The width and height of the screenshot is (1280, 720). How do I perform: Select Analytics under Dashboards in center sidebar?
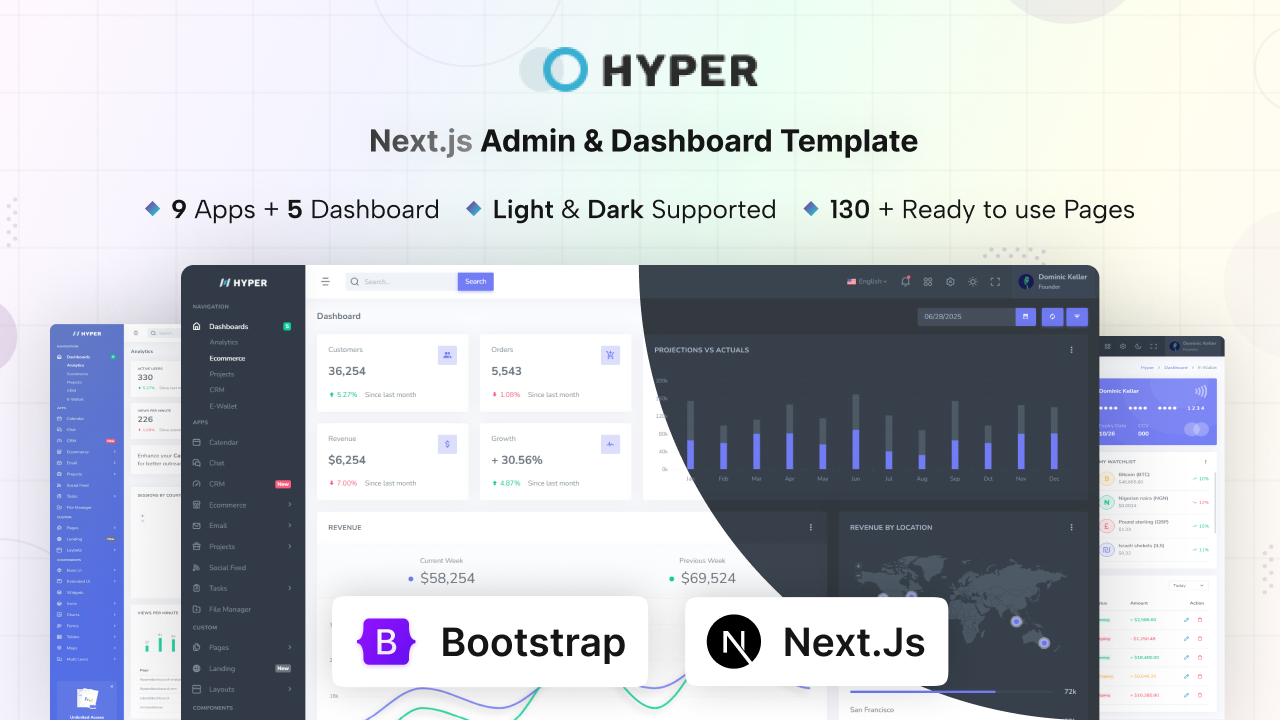click(x=224, y=342)
